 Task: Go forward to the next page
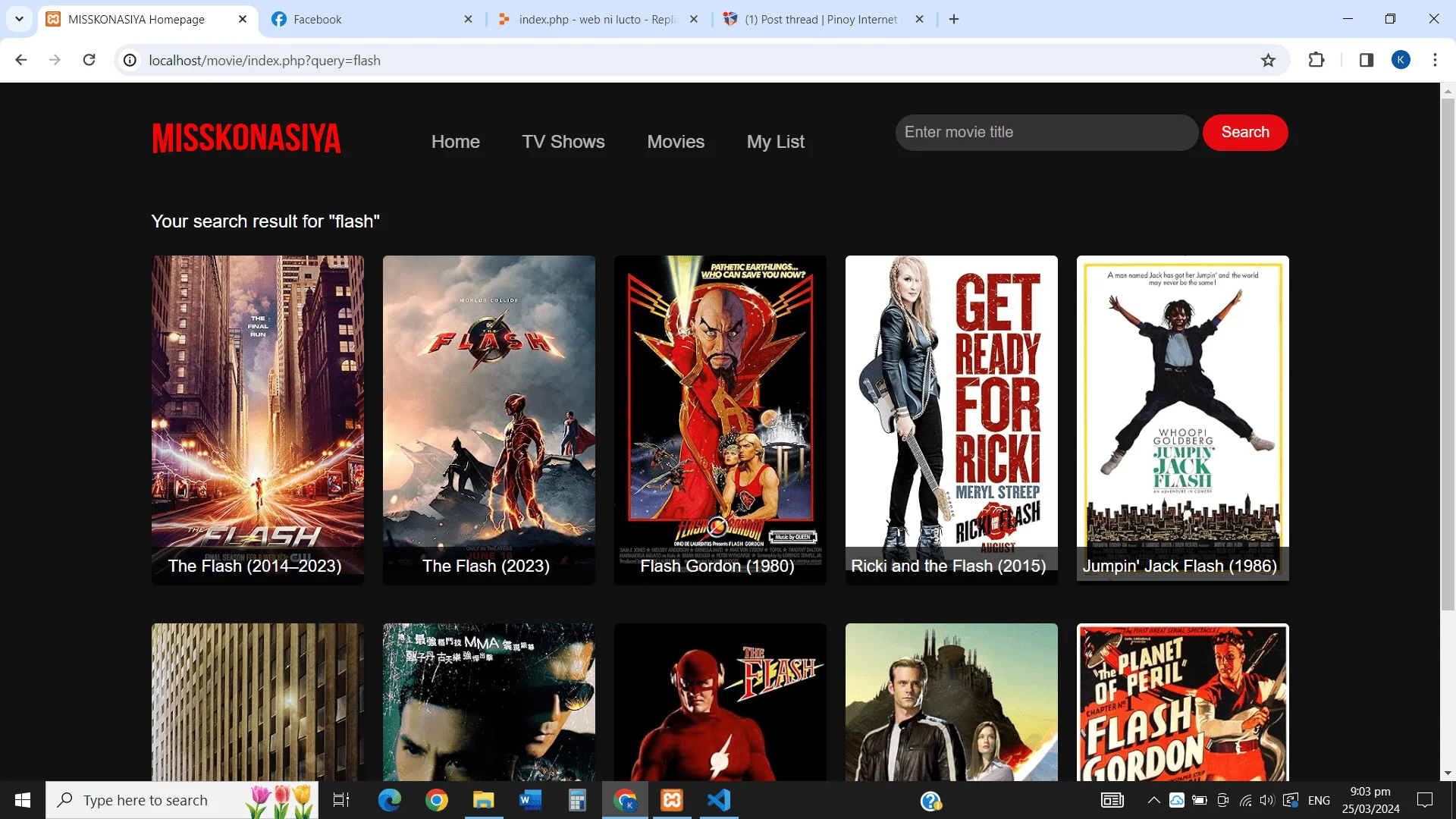pos(55,60)
